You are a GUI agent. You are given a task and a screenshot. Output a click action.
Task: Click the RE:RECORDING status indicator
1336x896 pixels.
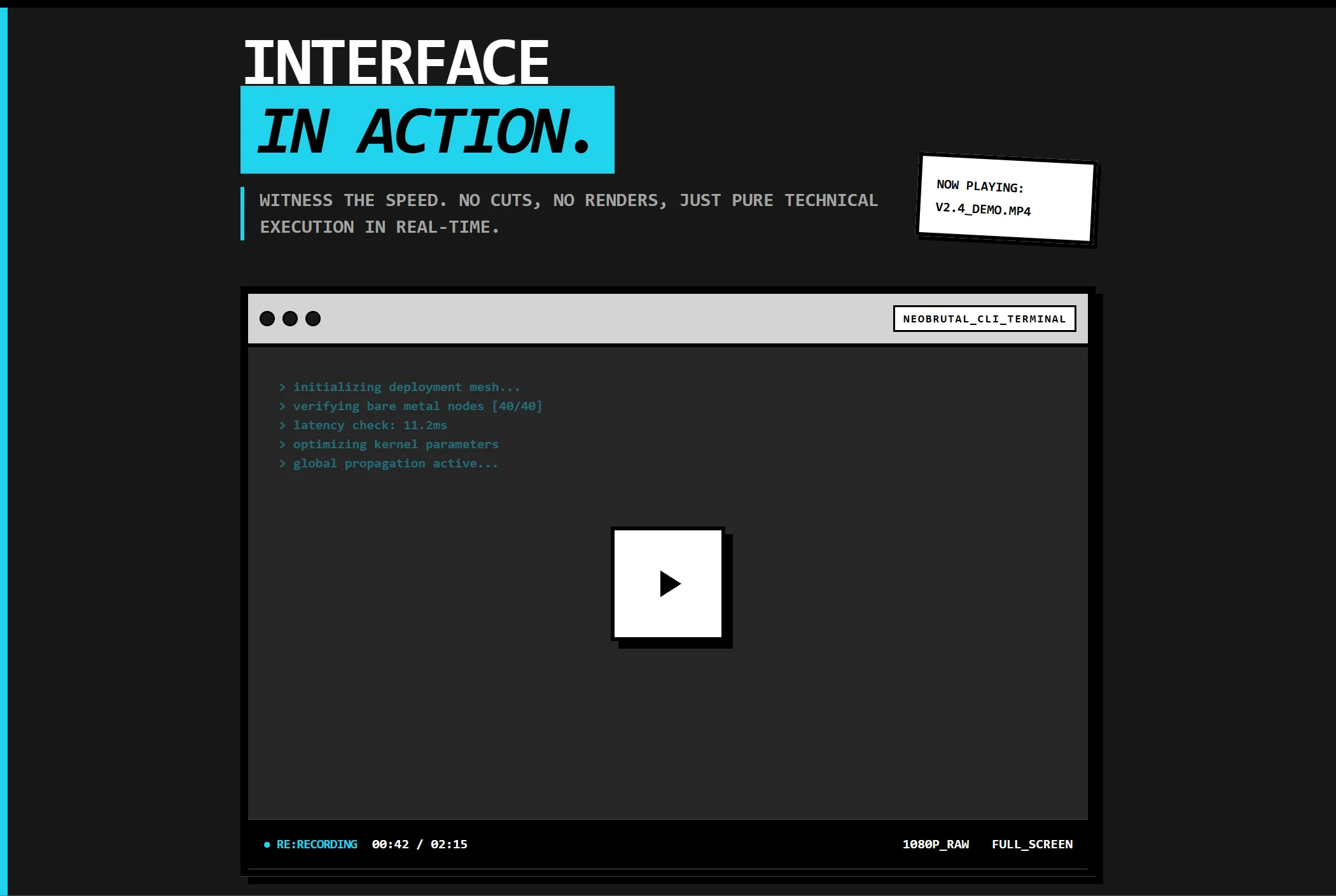[x=310, y=844]
